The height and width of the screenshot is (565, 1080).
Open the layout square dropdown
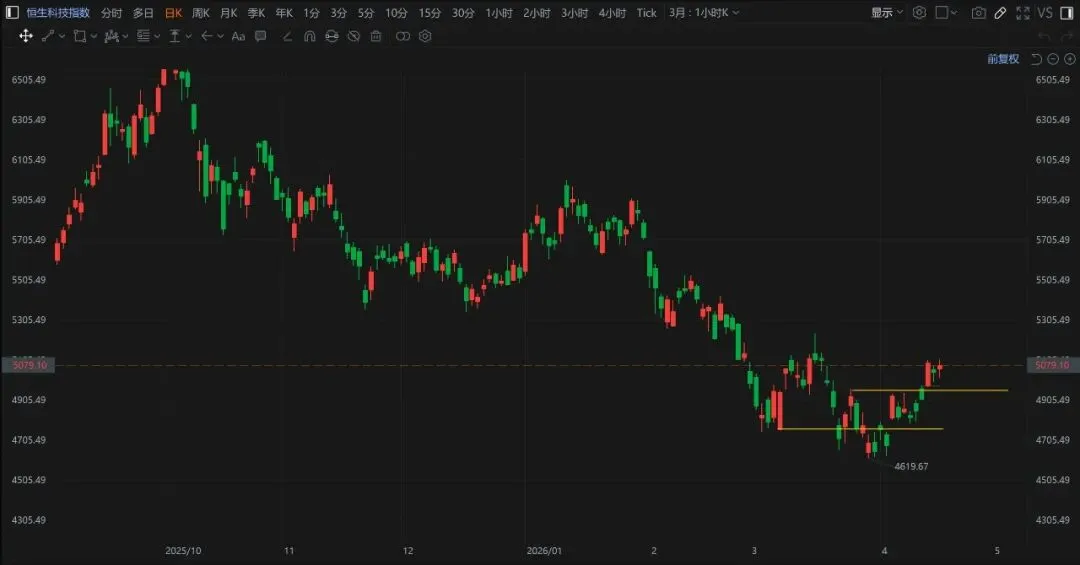[946, 12]
